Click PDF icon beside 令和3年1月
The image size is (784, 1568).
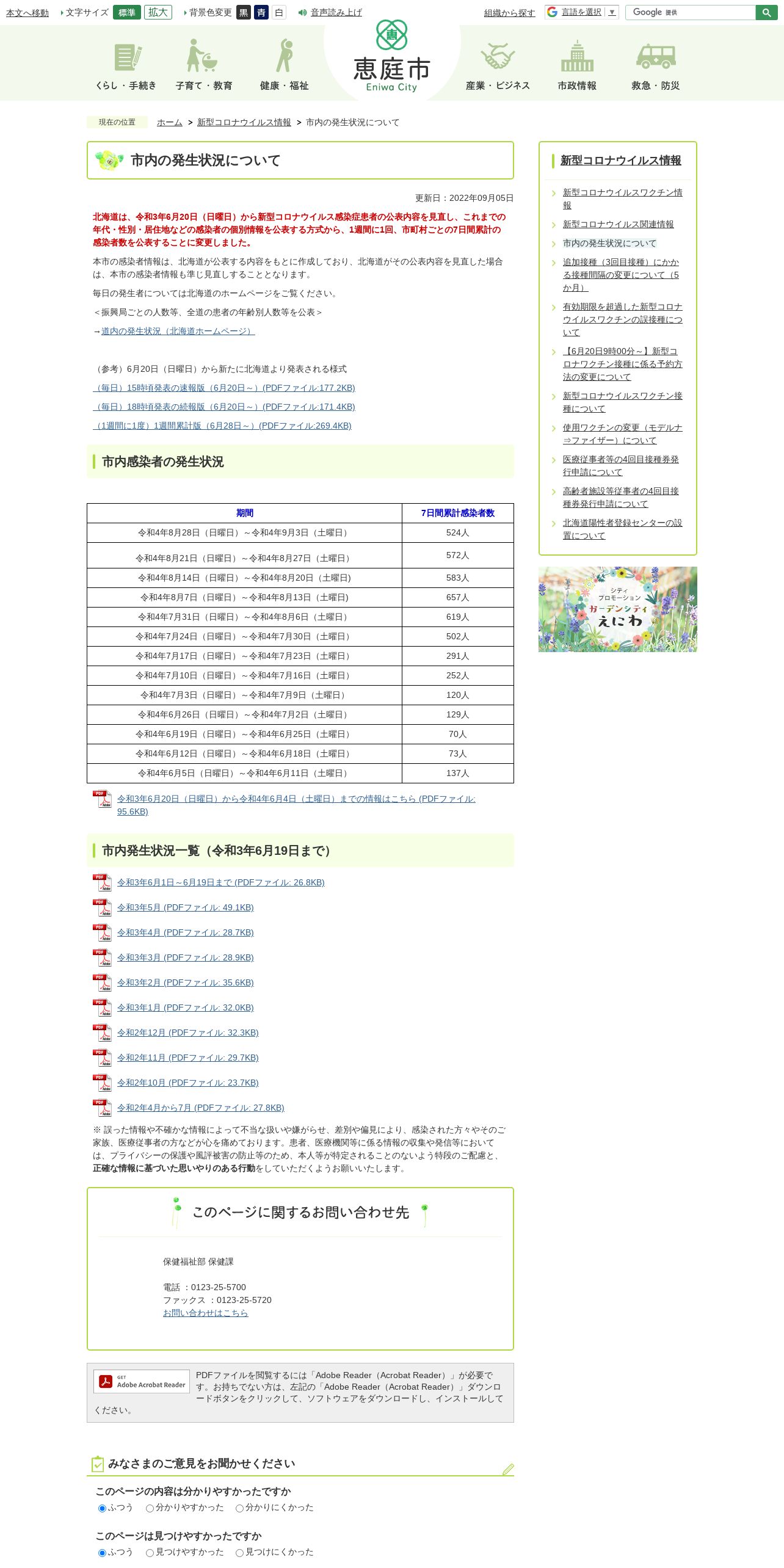(x=102, y=1008)
